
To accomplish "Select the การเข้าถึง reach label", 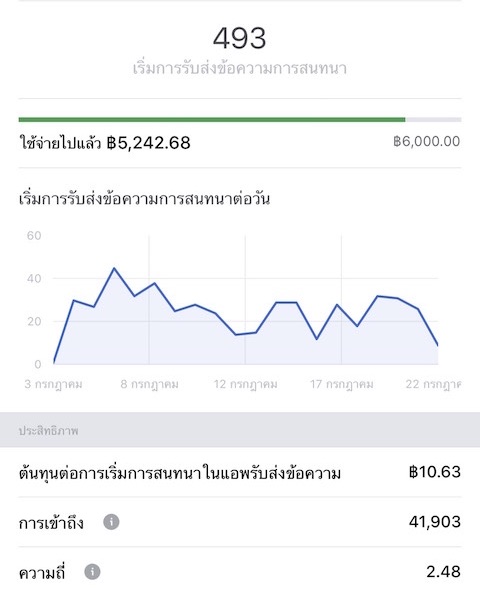I will [51, 523].
